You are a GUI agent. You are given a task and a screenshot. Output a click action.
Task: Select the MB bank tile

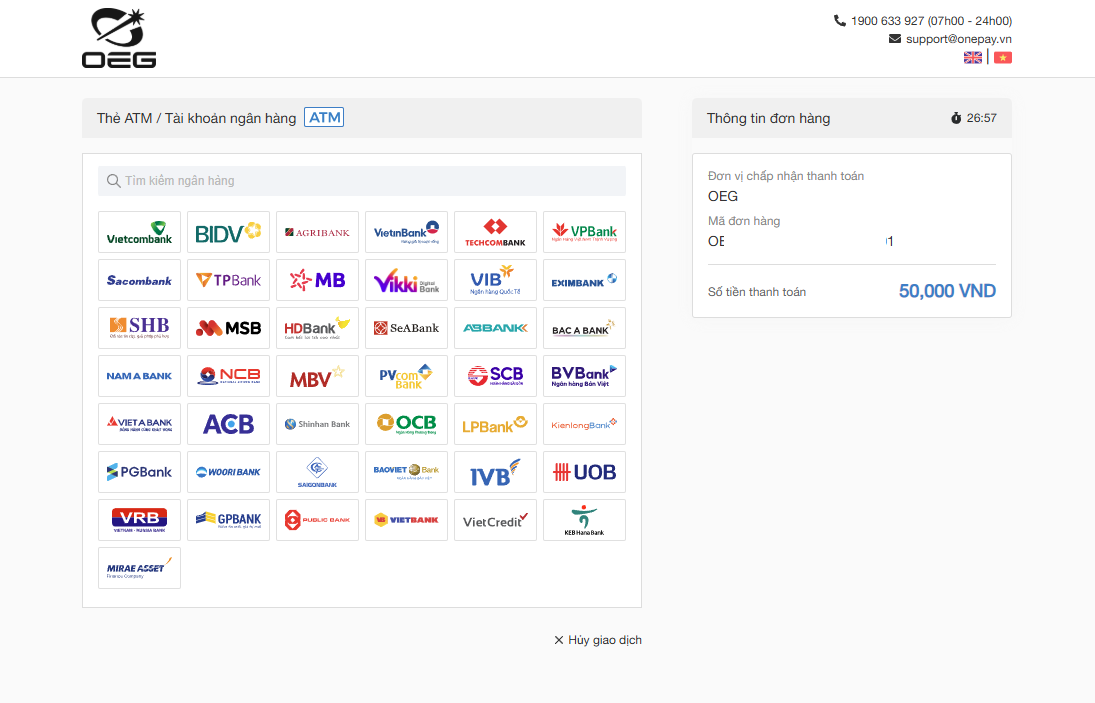click(x=318, y=280)
